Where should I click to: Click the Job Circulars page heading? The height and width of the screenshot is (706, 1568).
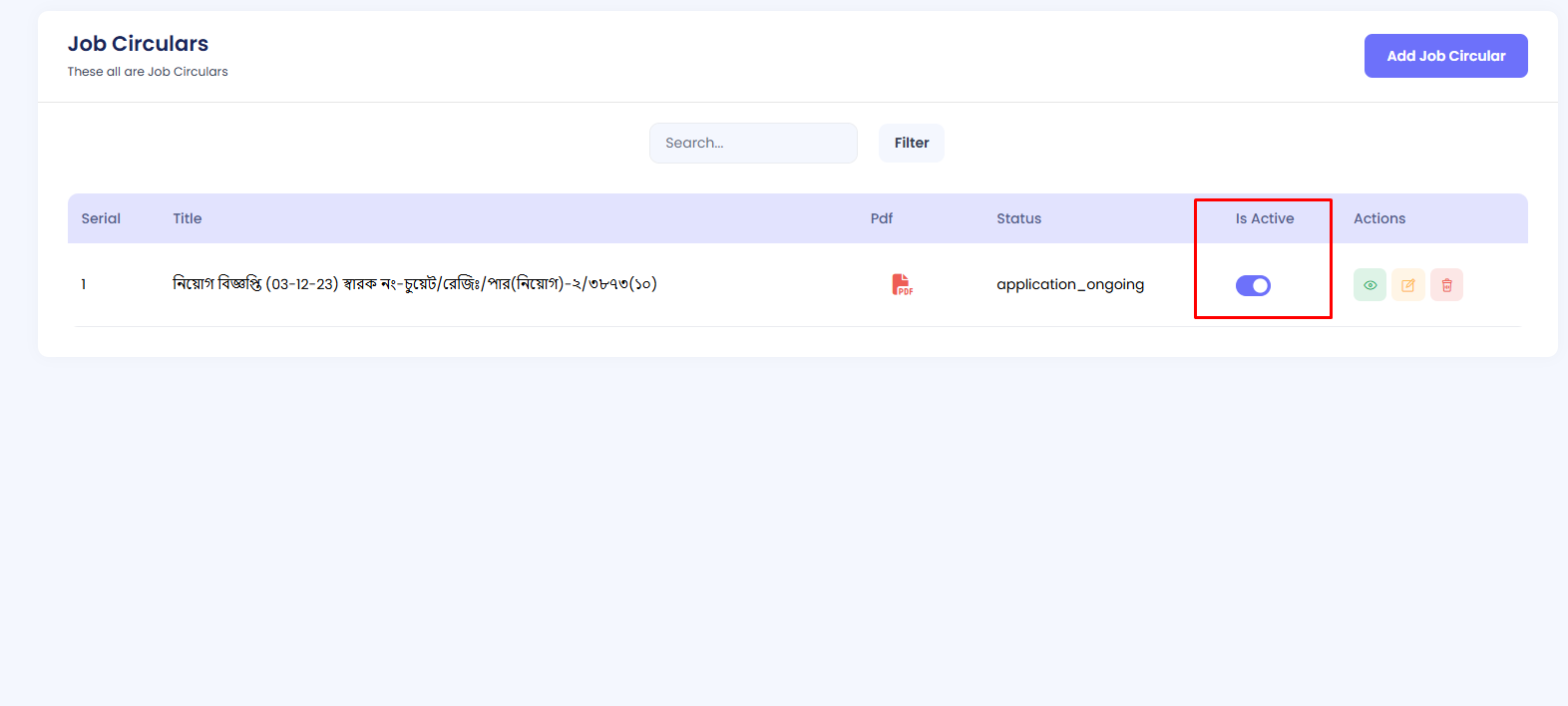138,44
